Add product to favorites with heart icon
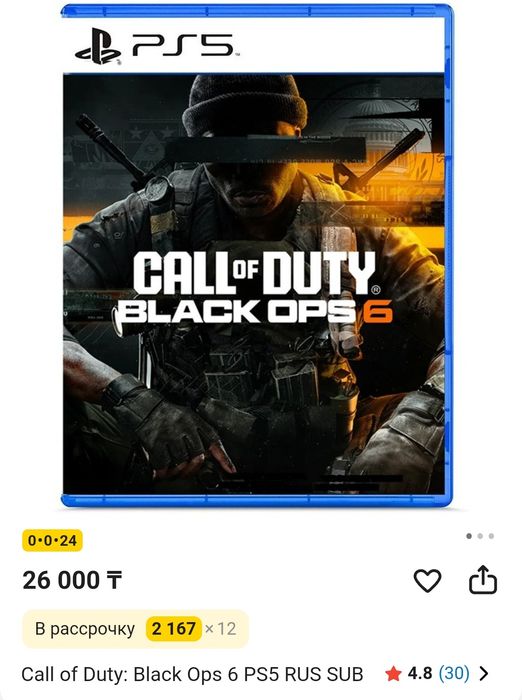Viewport: 522px width, 700px height. coord(427,580)
